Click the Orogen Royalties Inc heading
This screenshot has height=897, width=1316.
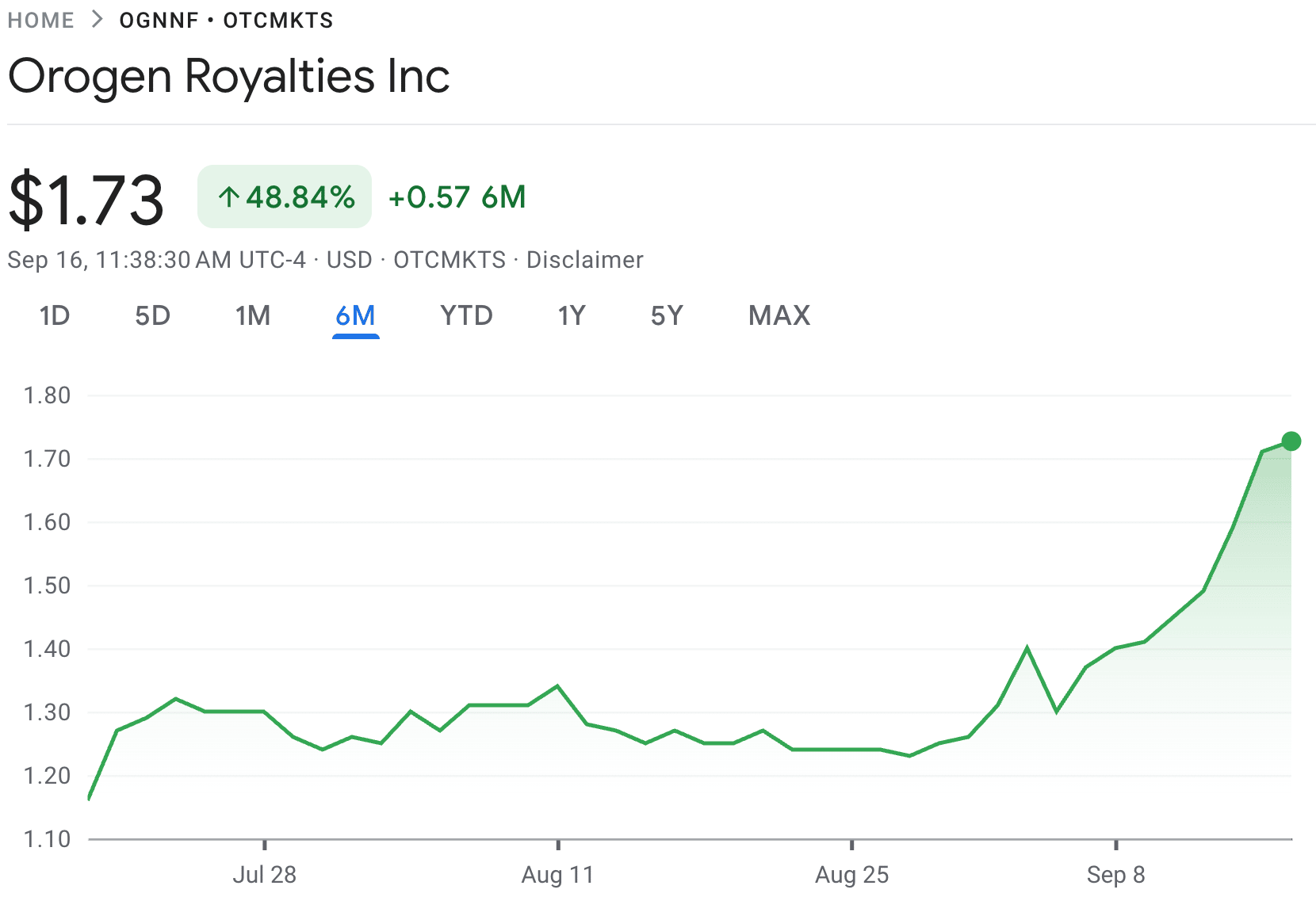coord(229,77)
